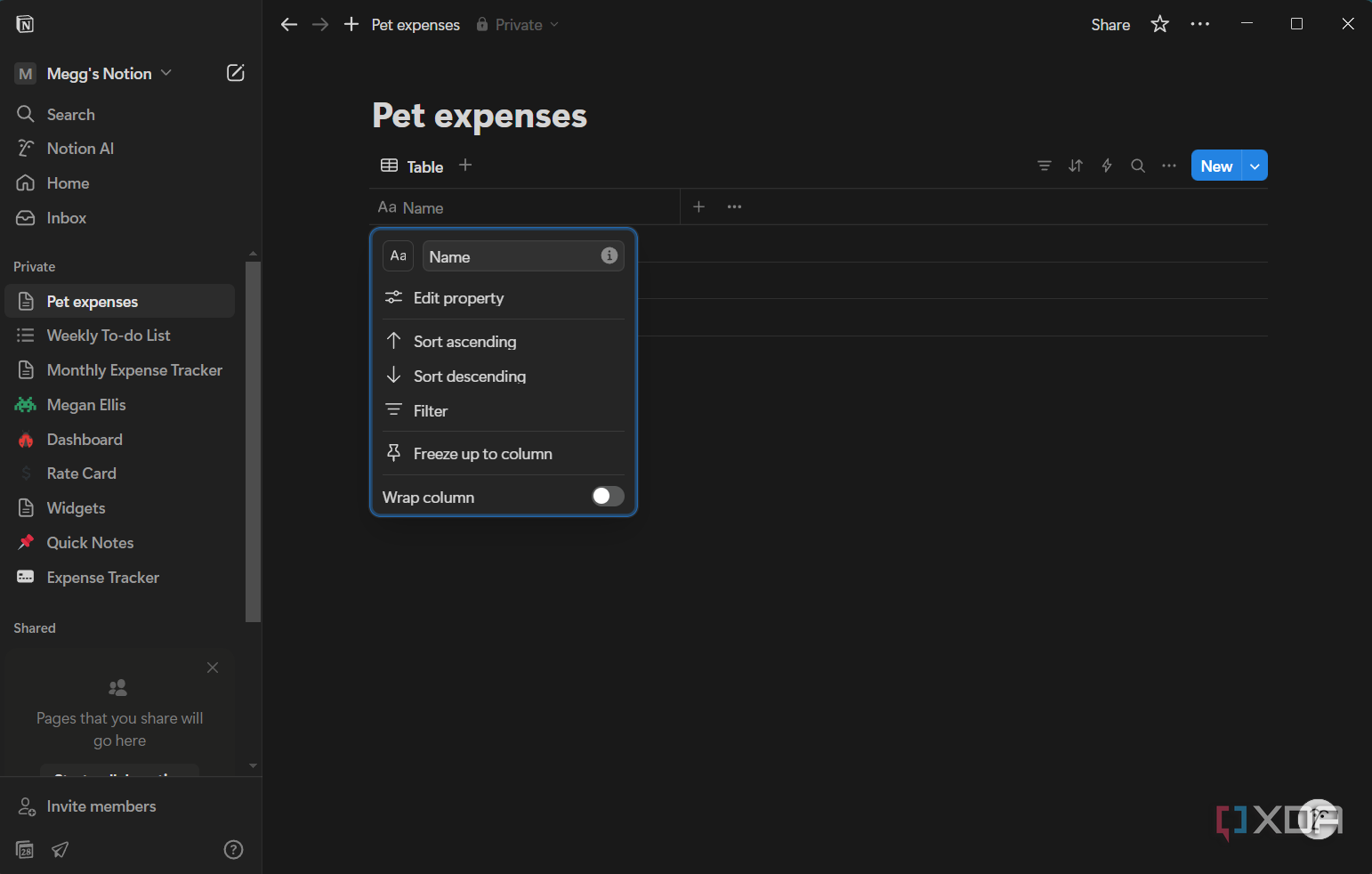
Task: Open the Private sharing dropdown
Action: click(x=518, y=25)
